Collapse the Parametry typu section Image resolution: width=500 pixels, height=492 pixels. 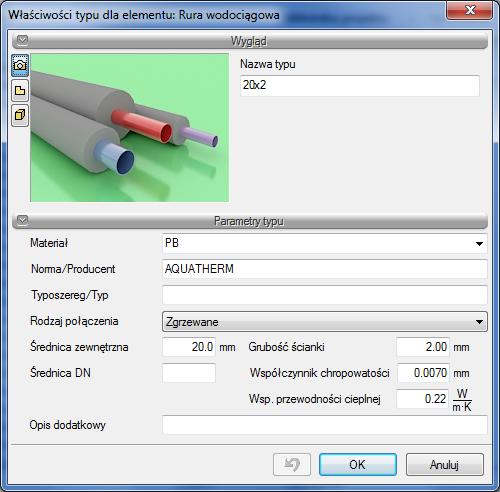pos(22,221)
